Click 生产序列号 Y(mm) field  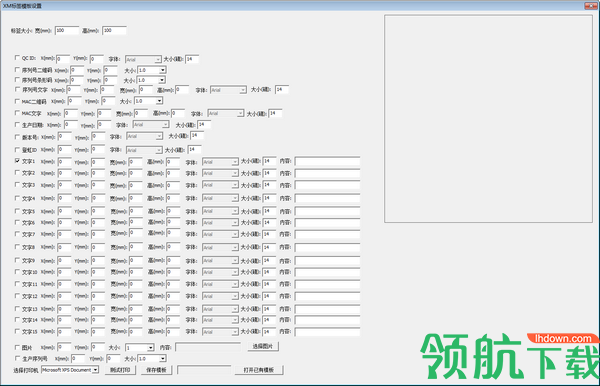(x=113, y=358)
